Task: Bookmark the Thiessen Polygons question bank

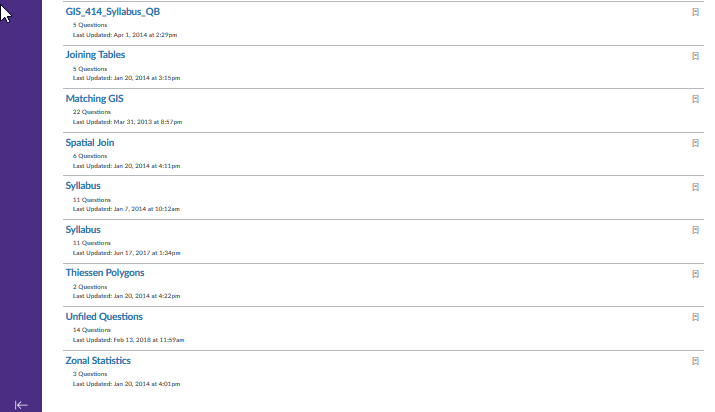Action: [695, 274]
